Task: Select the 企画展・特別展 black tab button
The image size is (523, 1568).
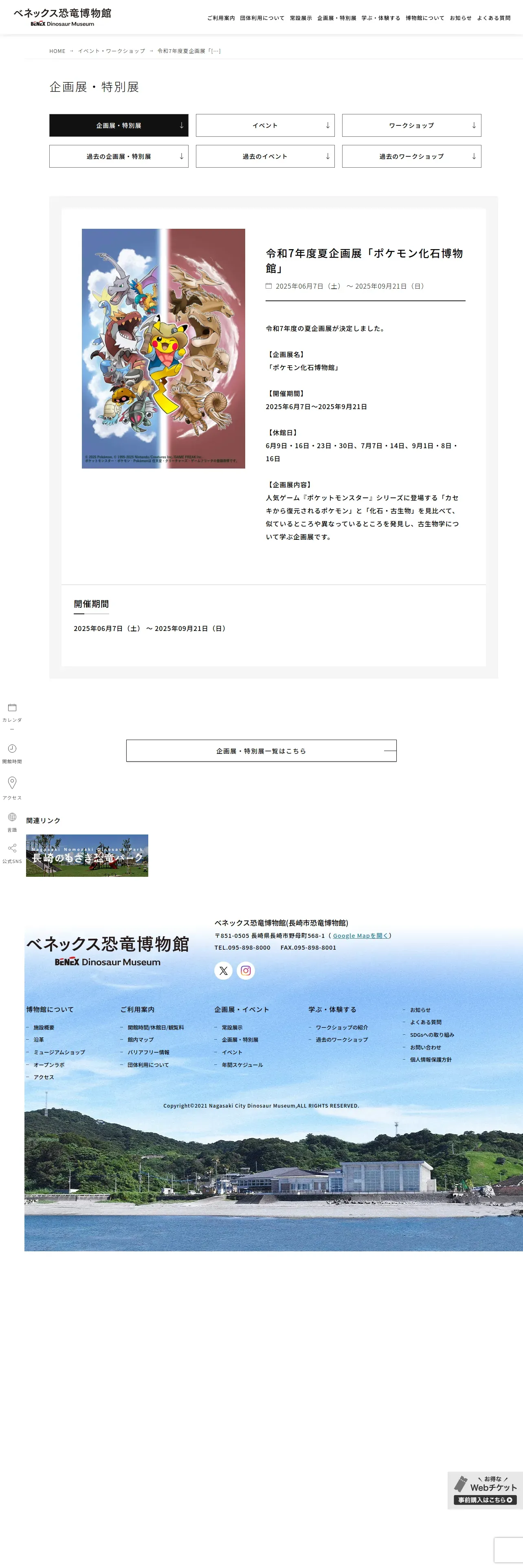Action: coord(119,125)
